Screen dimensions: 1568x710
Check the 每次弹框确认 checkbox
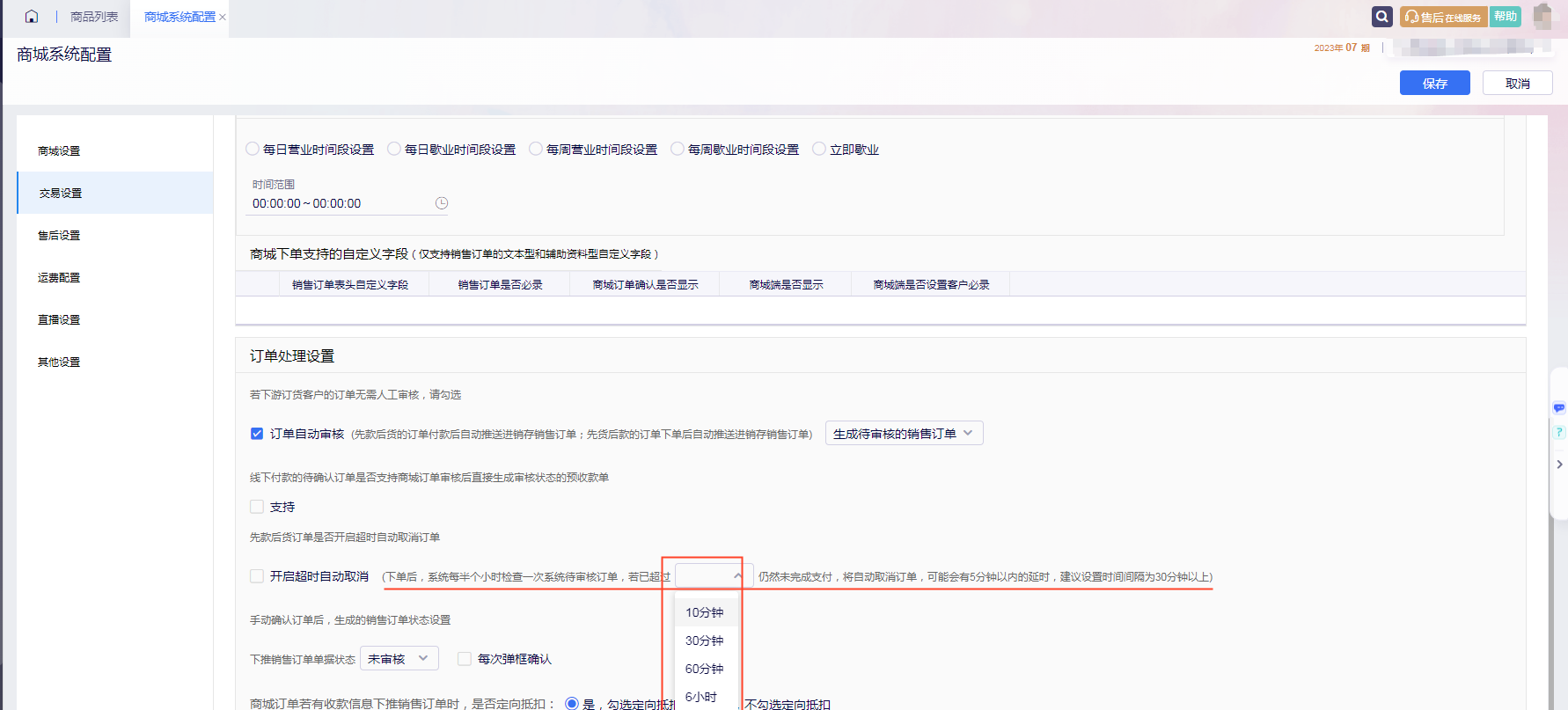[x=465, y=658]
